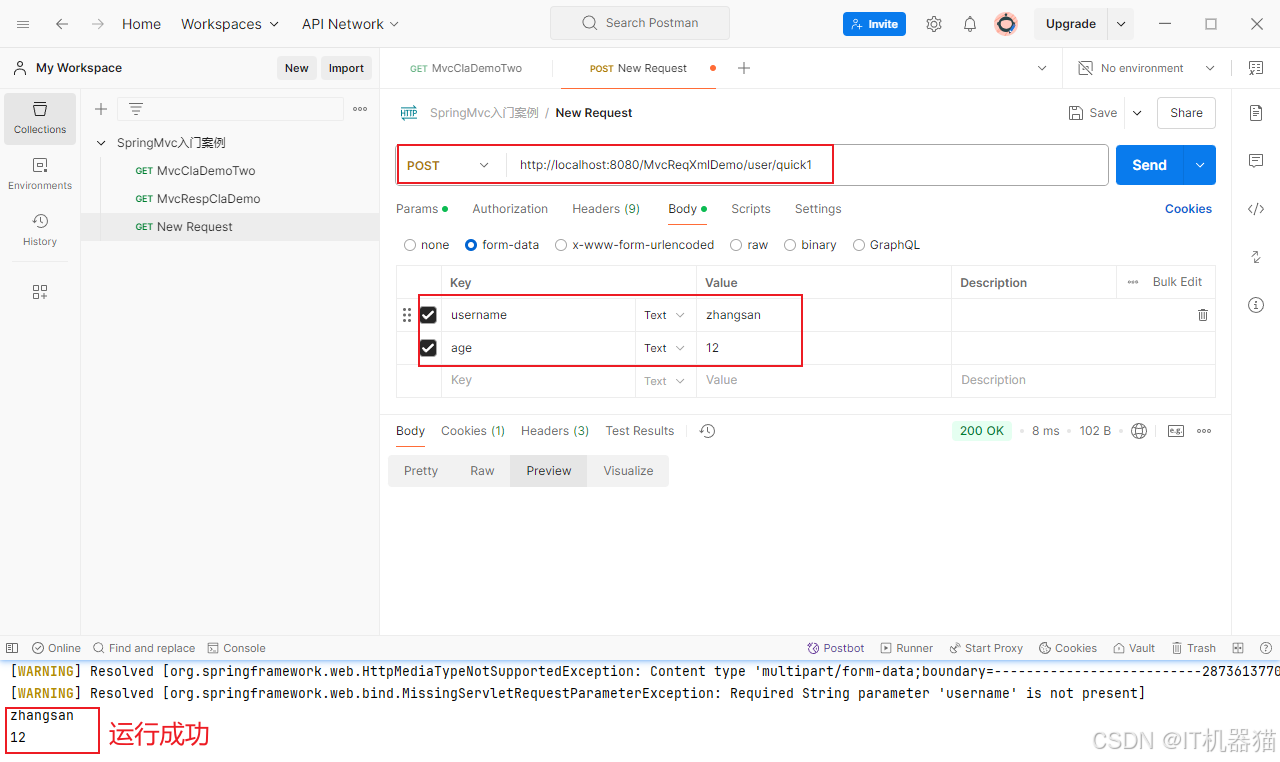Viewport: 1280px width, 762px height.
Task: Switch to the Authorization tab
Action: pyautogui.click(x=510, y=209)
